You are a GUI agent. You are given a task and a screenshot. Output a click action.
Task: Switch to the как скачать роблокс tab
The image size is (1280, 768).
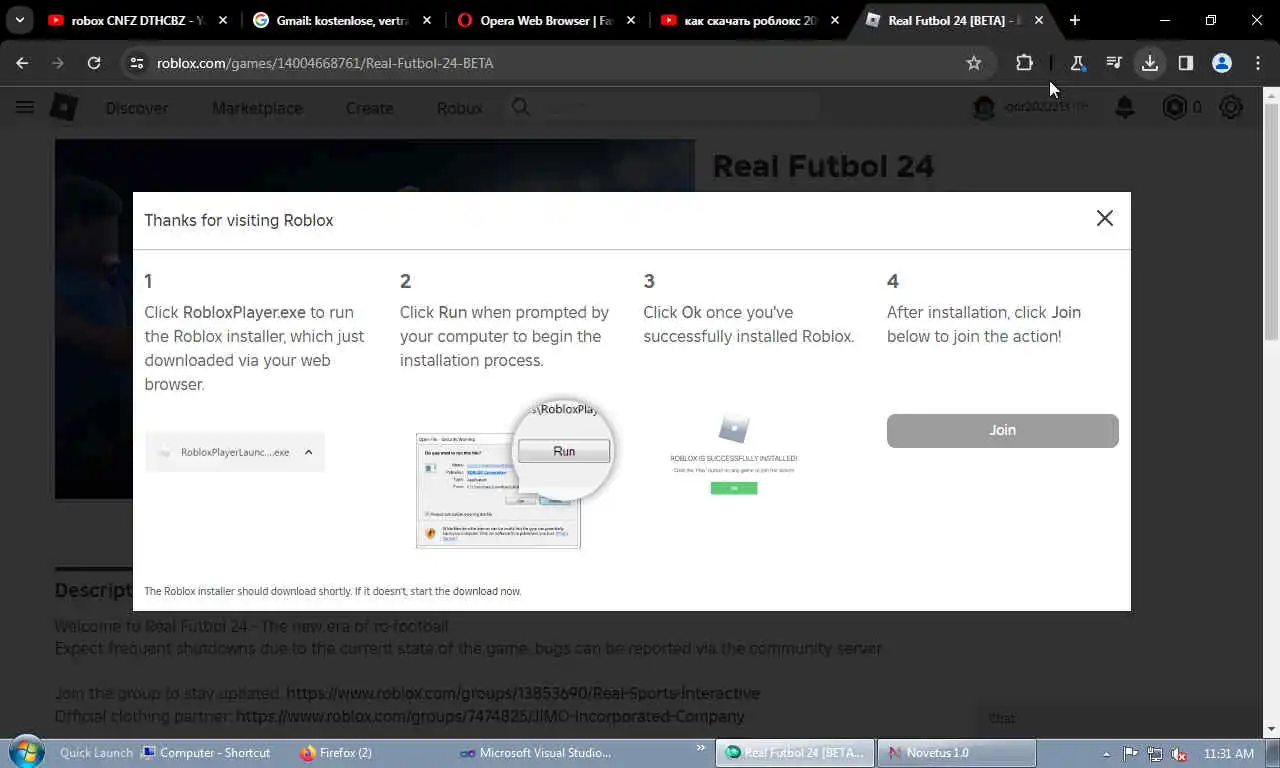coord(749,20)
